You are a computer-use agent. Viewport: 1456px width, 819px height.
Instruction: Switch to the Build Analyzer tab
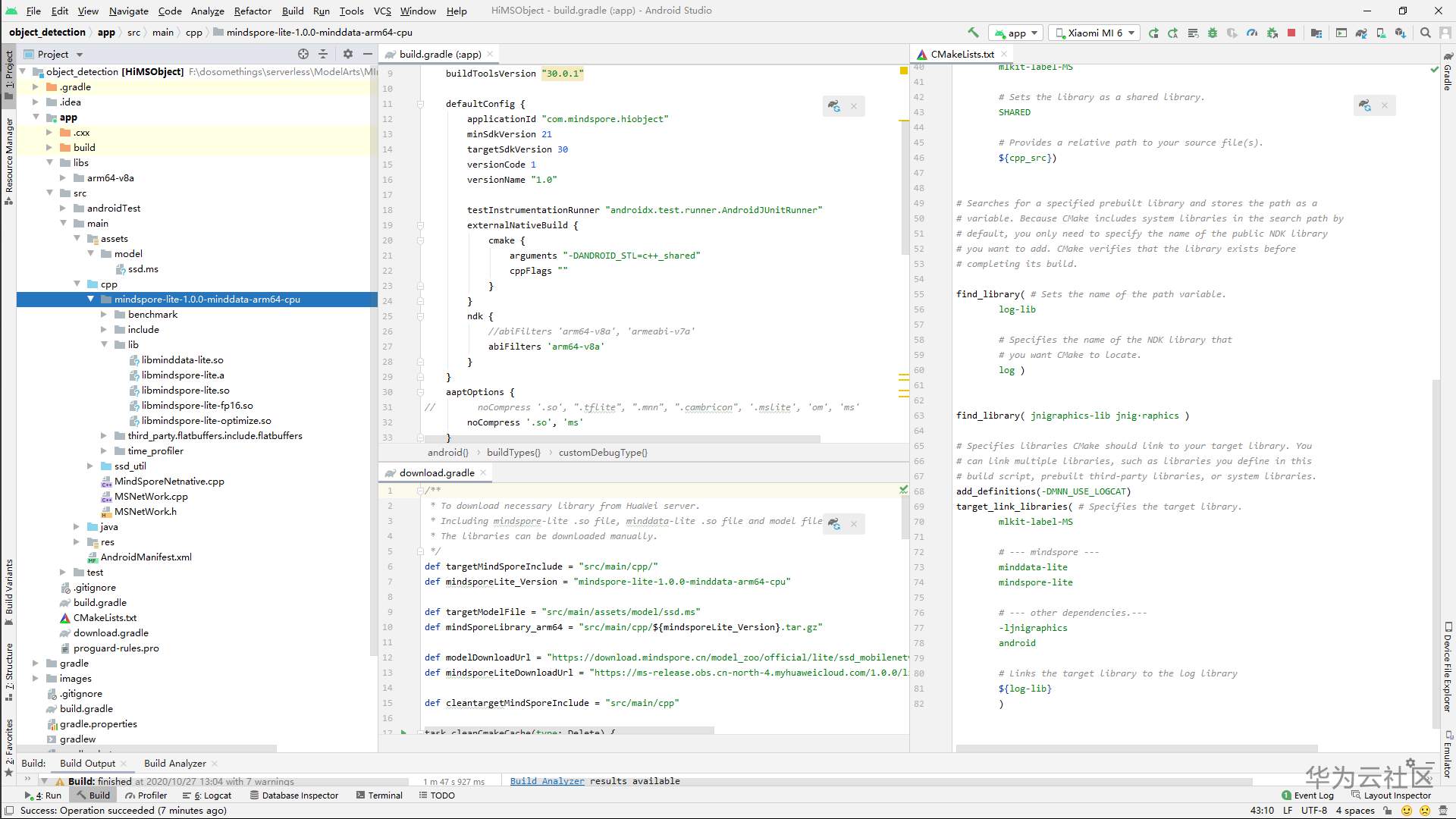pyautogui.click(x=174, y=764)
